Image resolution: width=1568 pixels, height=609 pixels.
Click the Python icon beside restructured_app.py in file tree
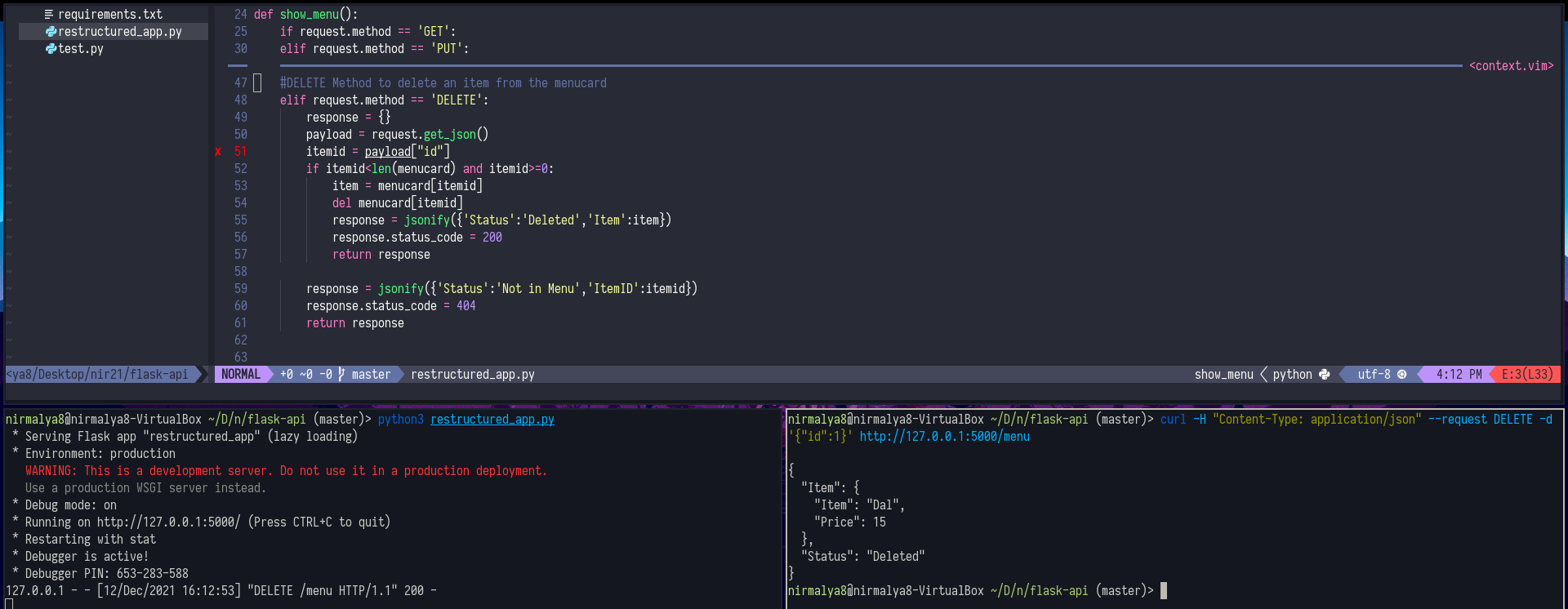click(51, 32)
